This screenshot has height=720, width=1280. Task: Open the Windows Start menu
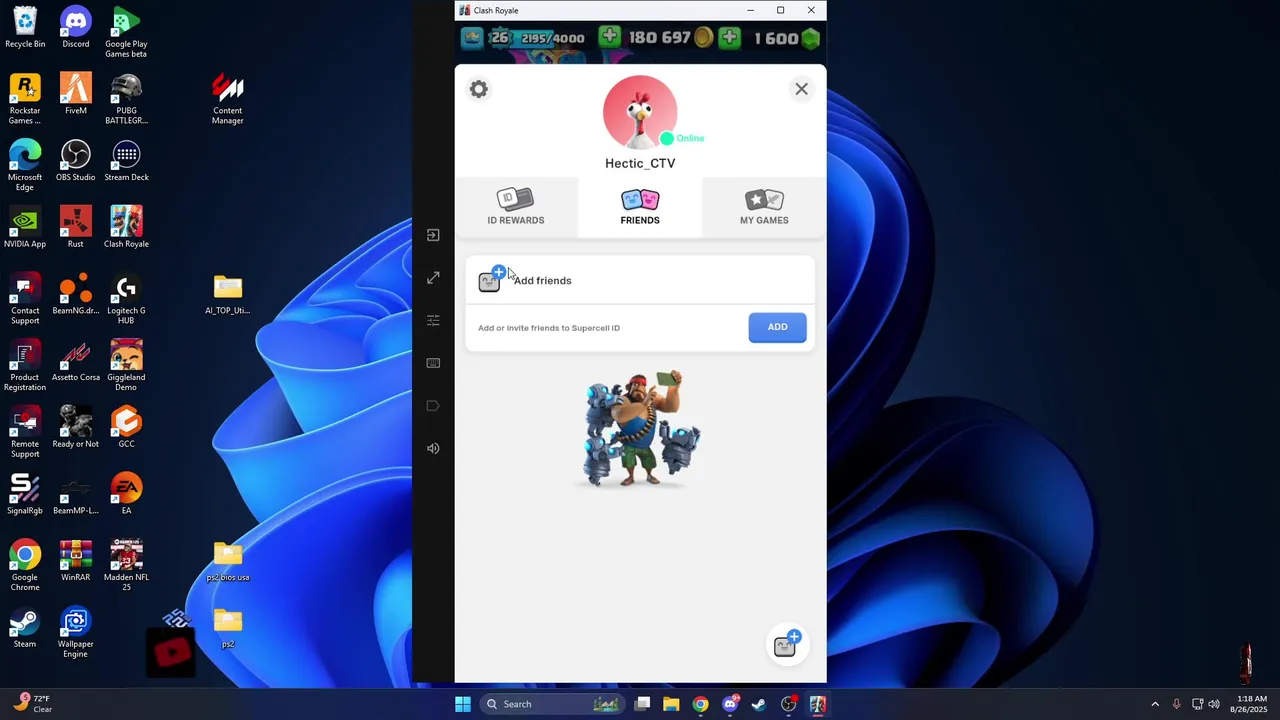(x=462, y=704)
